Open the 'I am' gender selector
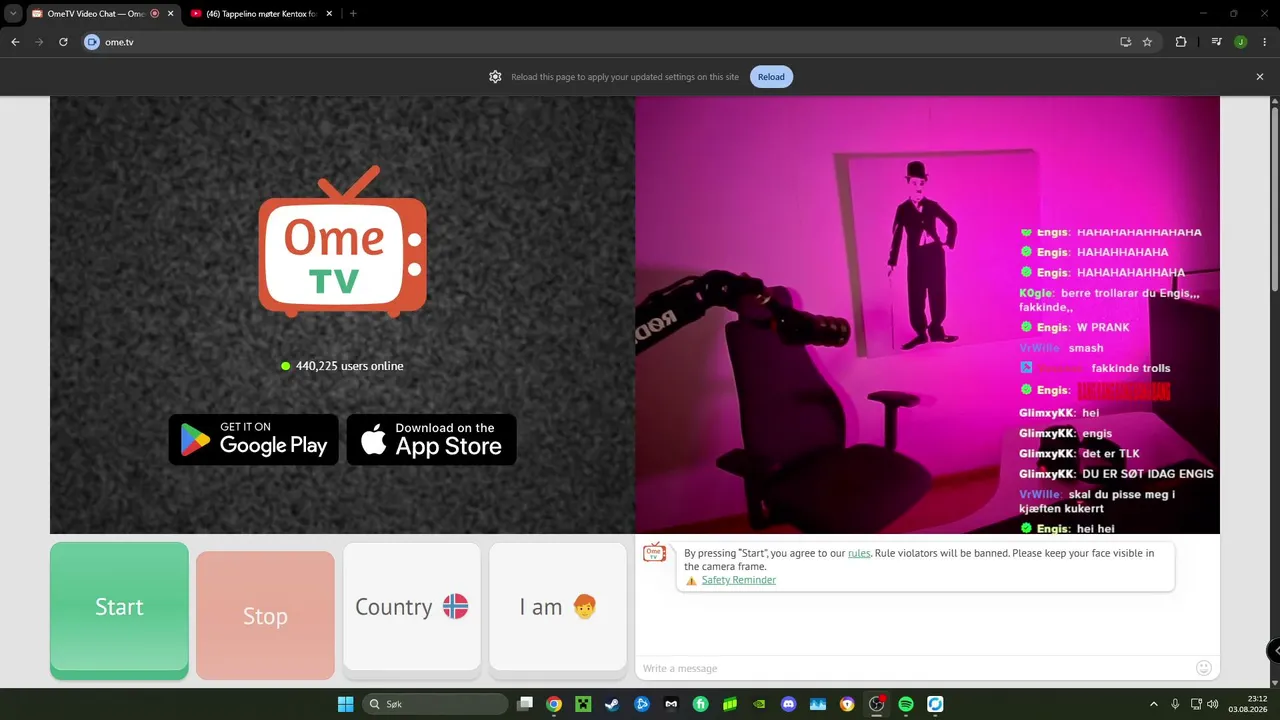 click(x=558, y=607)
